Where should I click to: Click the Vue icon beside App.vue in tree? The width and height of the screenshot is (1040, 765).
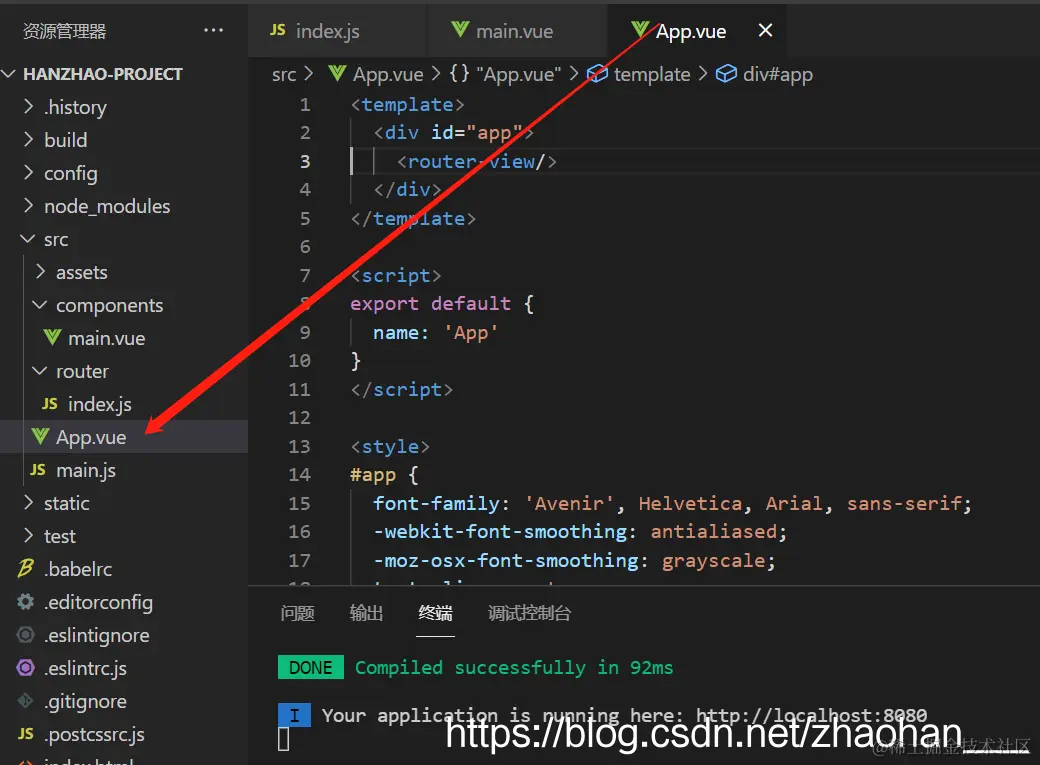[x=40, y=437]
